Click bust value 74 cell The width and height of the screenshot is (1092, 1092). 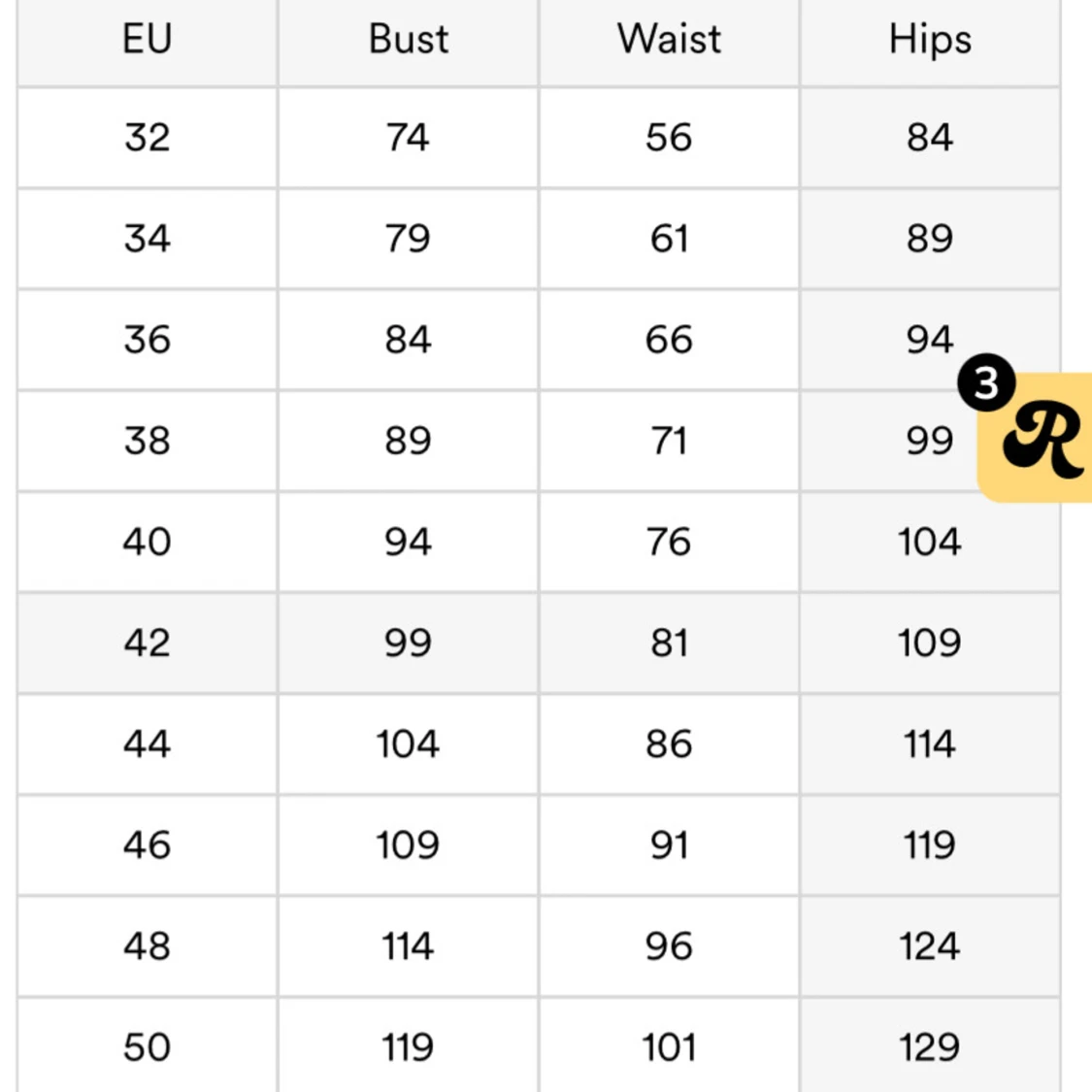pos(408,137)
